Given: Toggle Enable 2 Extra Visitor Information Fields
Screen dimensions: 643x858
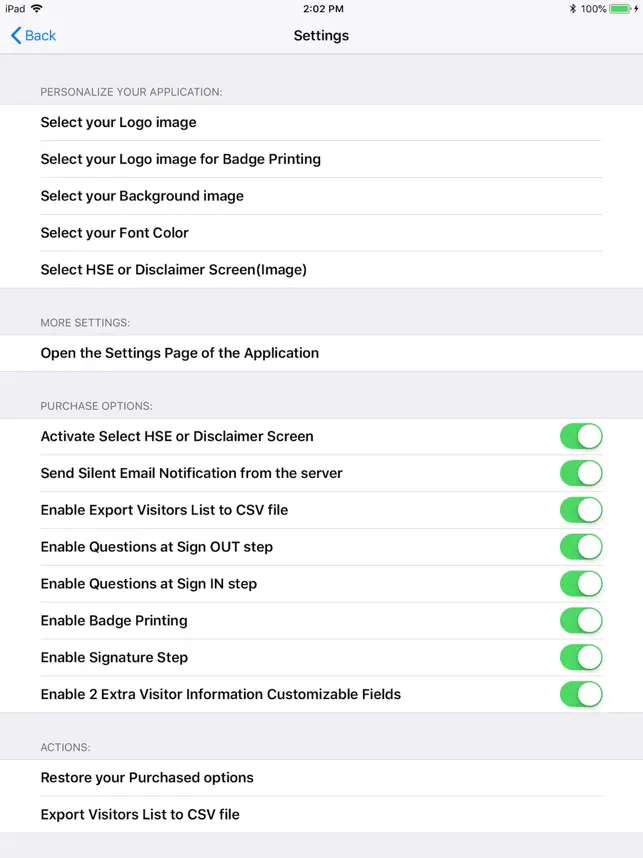Looking at the screenshot, I should coord(581,694).
